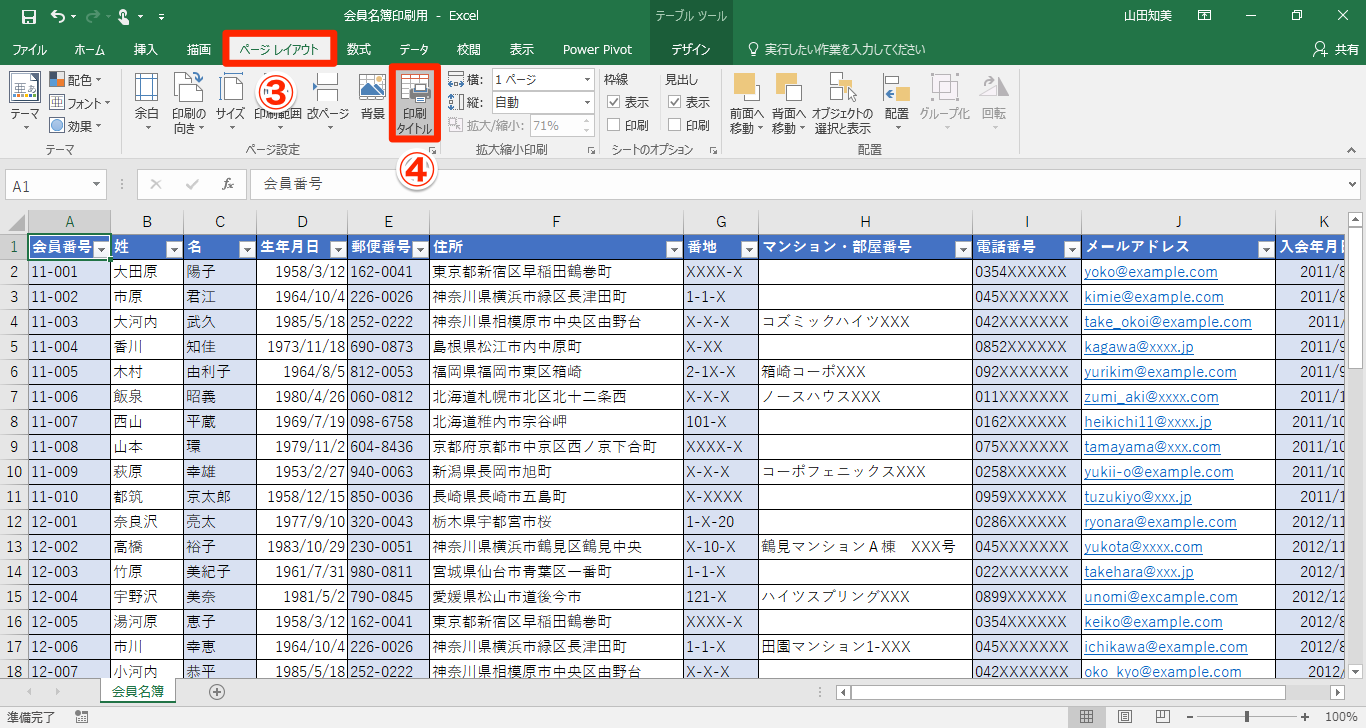Image resolution: width=1366 pixels, height=728 pixels.
Task: Open the フォント theme fonts menu
Action: coord(80,103)
